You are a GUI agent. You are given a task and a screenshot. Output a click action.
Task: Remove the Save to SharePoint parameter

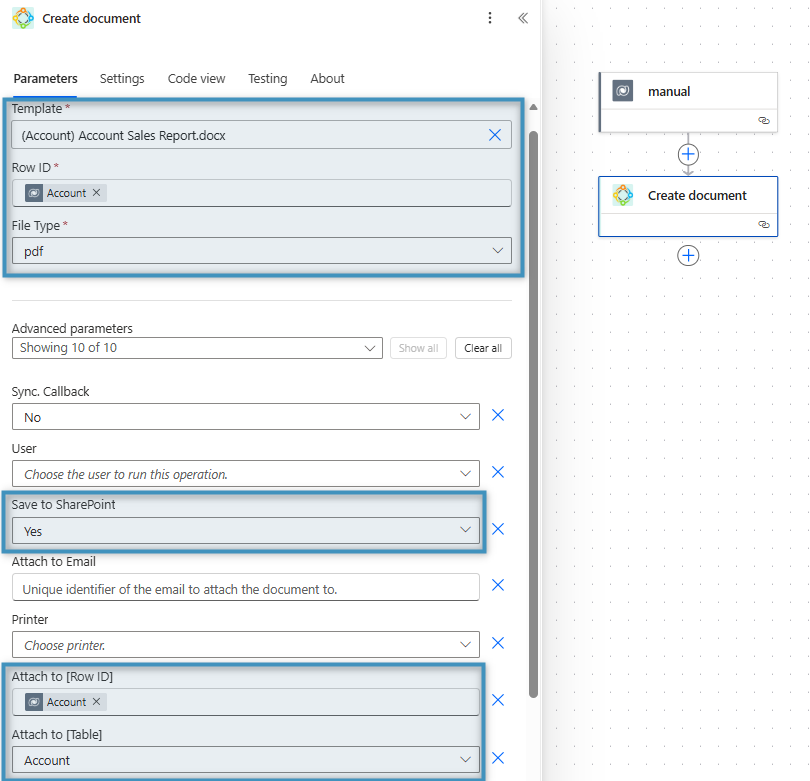[x=498, y=529]
